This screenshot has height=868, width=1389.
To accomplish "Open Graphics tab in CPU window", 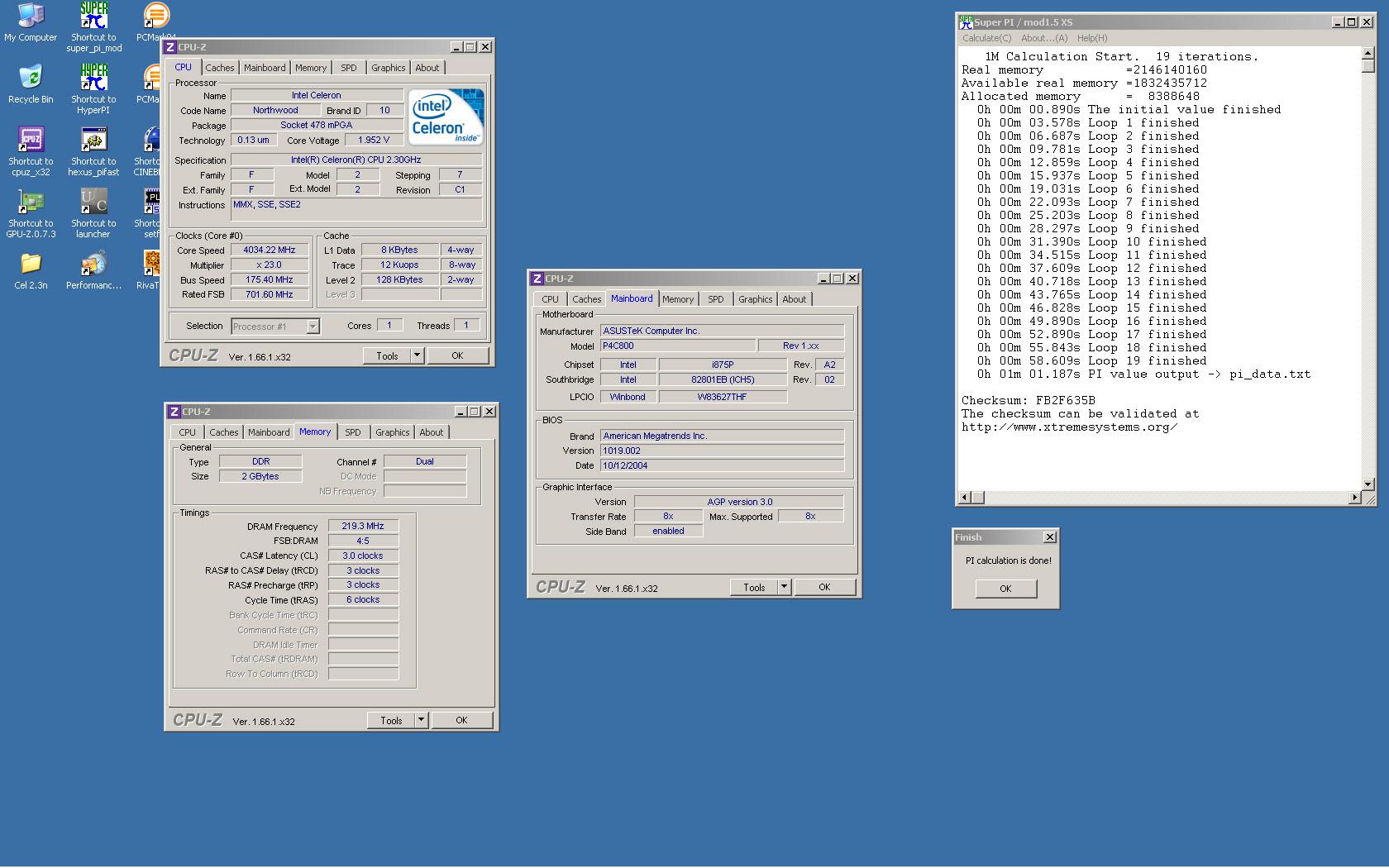I will click(x=388, y=68).
